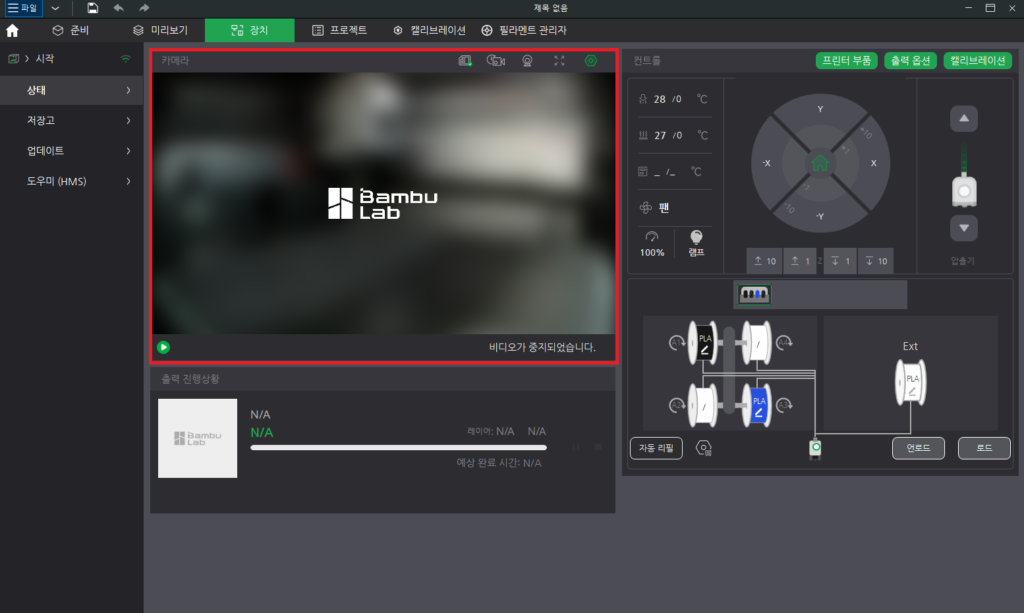This screenshot has height=613, width=1024.
Task: Raise the bed by 10 on the Z axis
Action: [764, 261]
